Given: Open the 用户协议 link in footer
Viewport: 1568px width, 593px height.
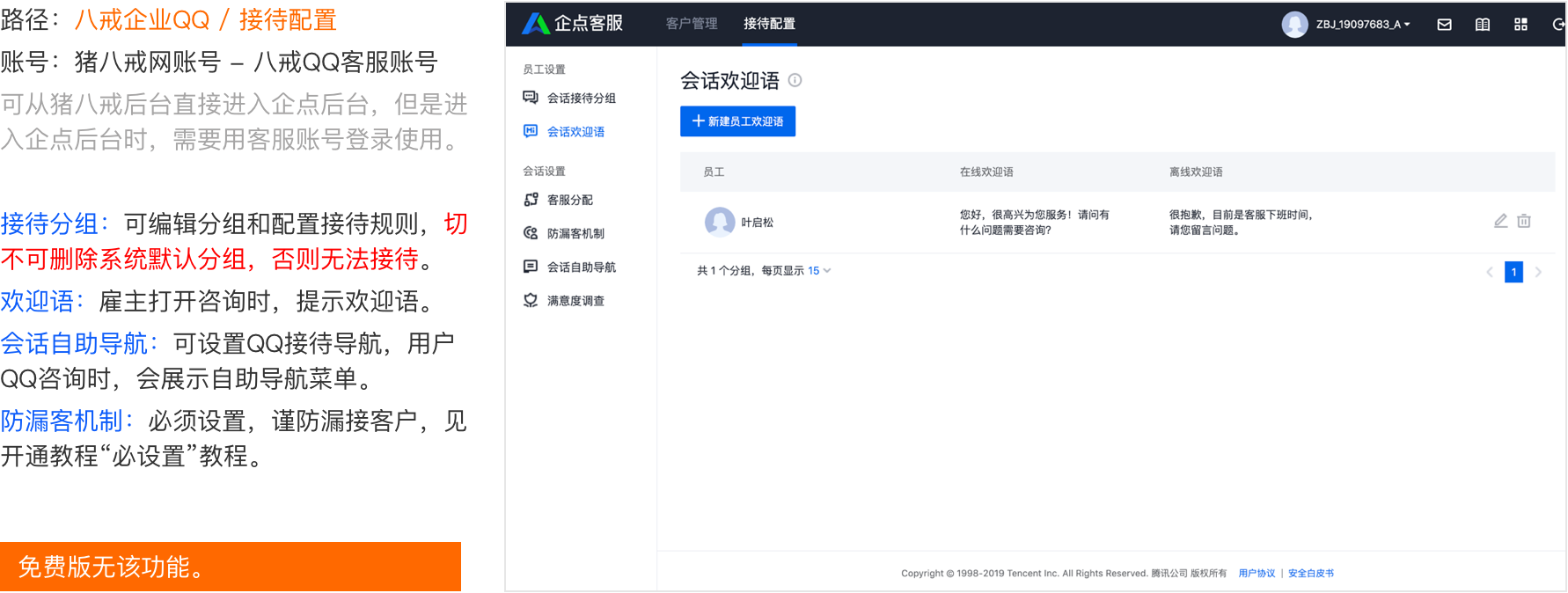Looking at the screenshot, I should [x=1257, y=574].
